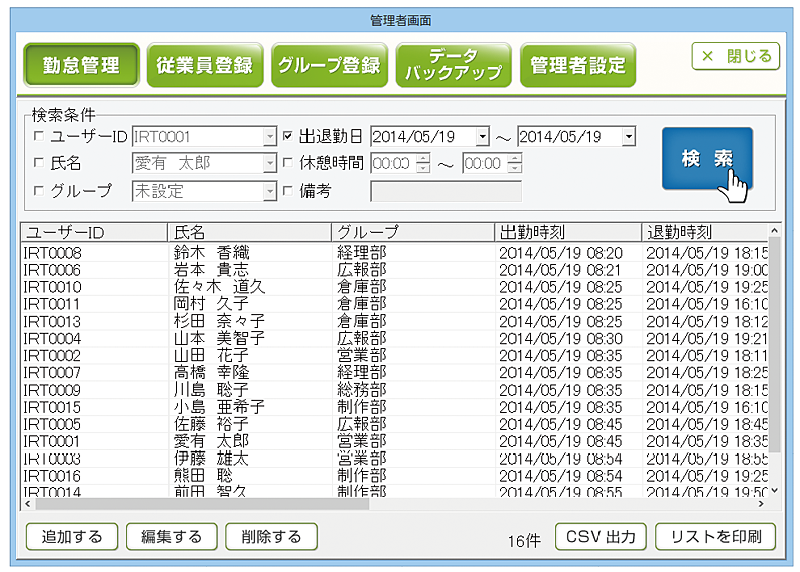
Task: Sort by the 出勤時刻 column header
Action: pyautogui.click(x=565, y=232)
